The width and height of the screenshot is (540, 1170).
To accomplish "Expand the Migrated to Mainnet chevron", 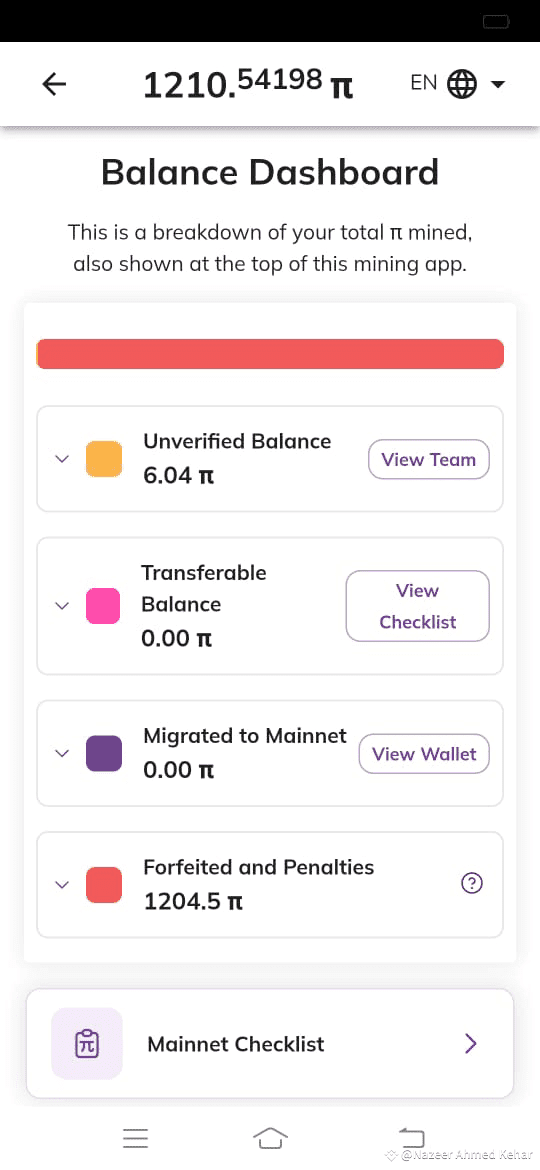I will point(63,754).
